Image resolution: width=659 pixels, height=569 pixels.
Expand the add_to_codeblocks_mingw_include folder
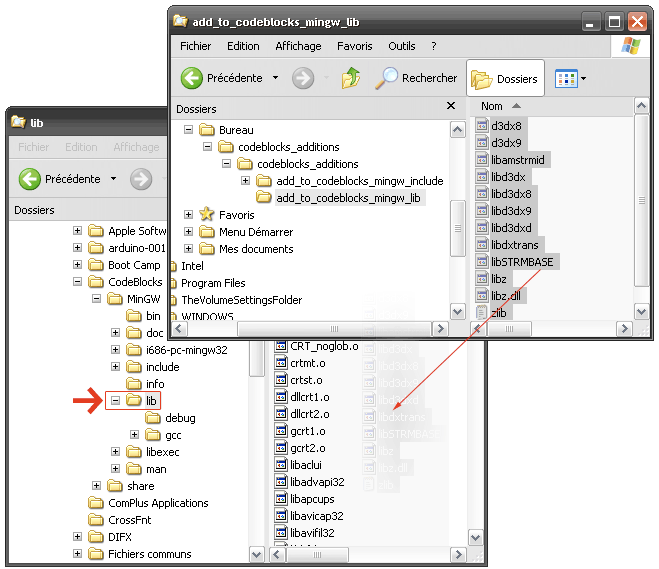point(245,181)
